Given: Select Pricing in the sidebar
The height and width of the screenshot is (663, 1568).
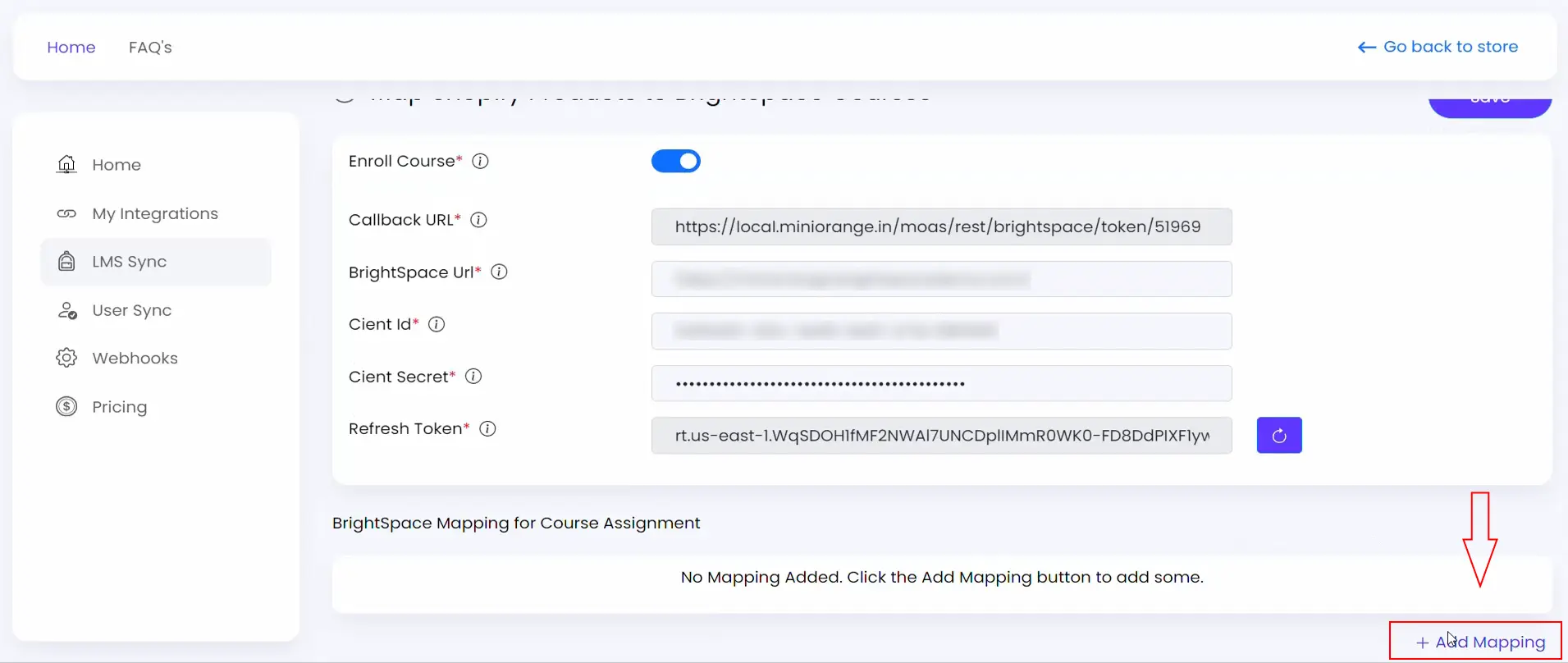Looking at the screenshot, I should pos(156,407).
